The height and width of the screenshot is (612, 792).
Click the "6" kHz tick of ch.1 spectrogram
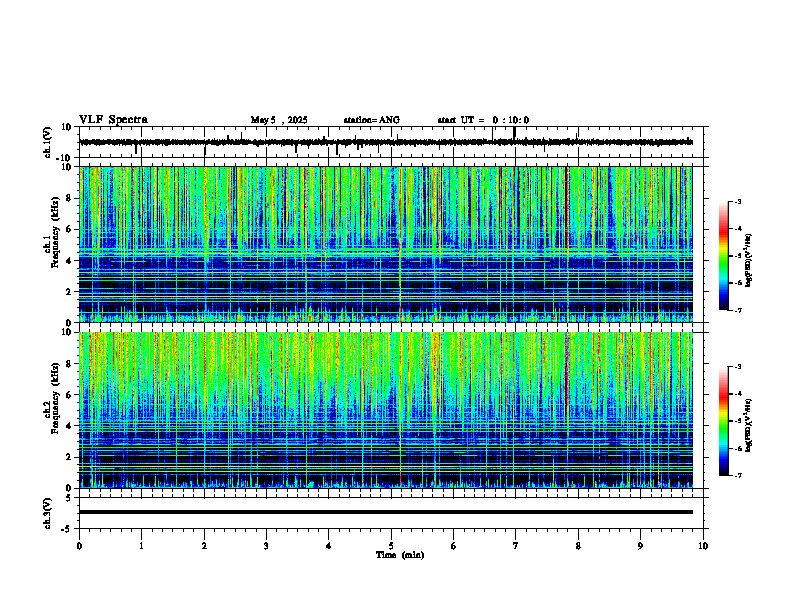pyautogui.click(x=70, y=229)
